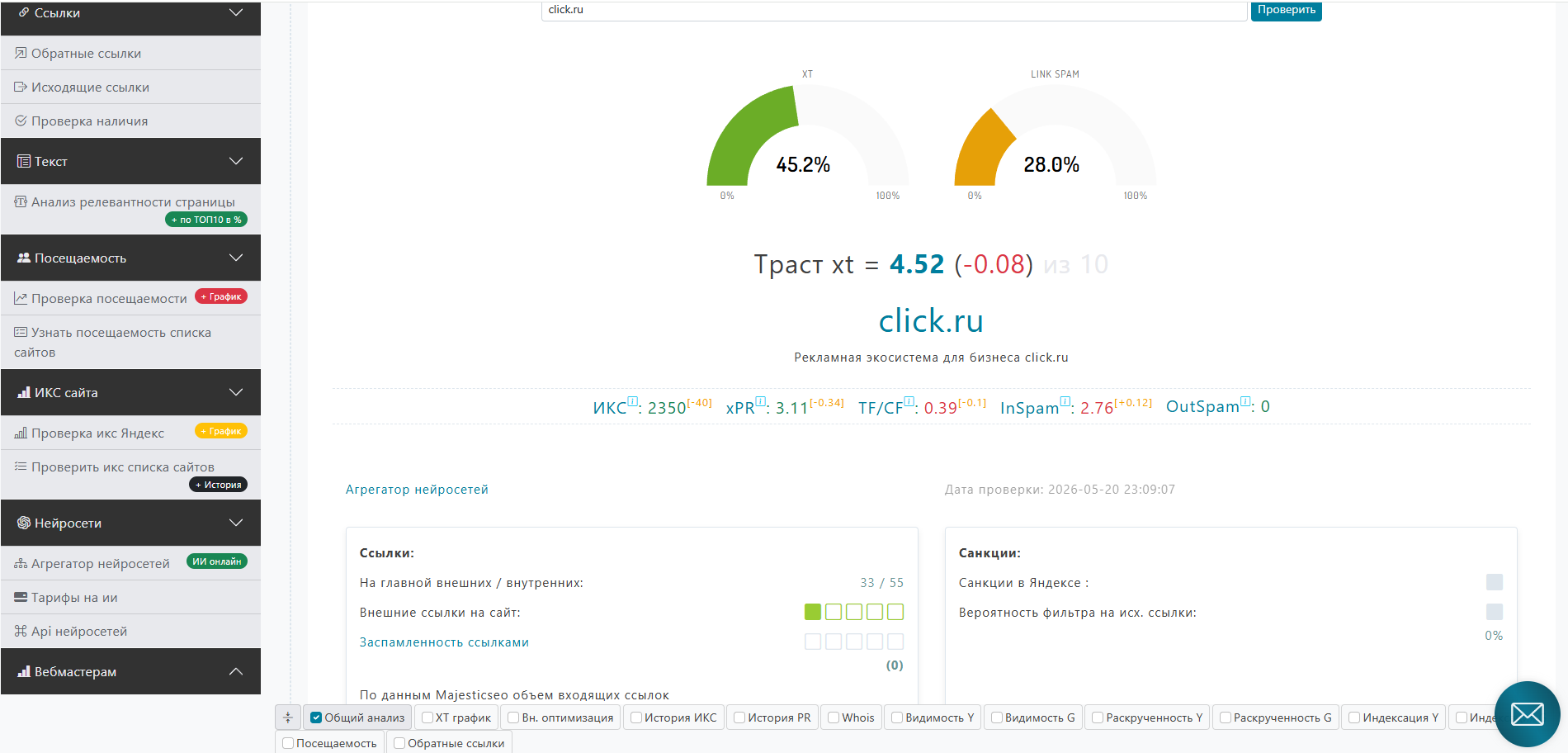Screen dimensions: 1568x753
Task: Open Обратные ссылки in the sidebar
Action: coord(130,53)
